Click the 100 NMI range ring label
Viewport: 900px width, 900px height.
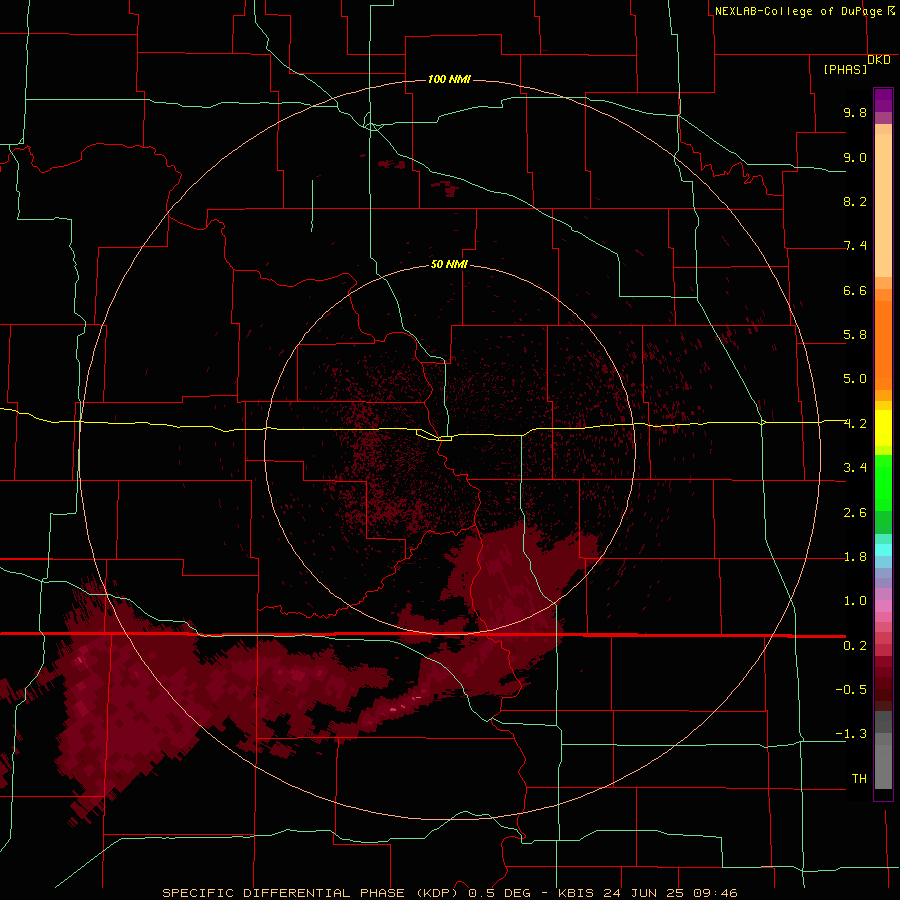[x=449, y=79]
